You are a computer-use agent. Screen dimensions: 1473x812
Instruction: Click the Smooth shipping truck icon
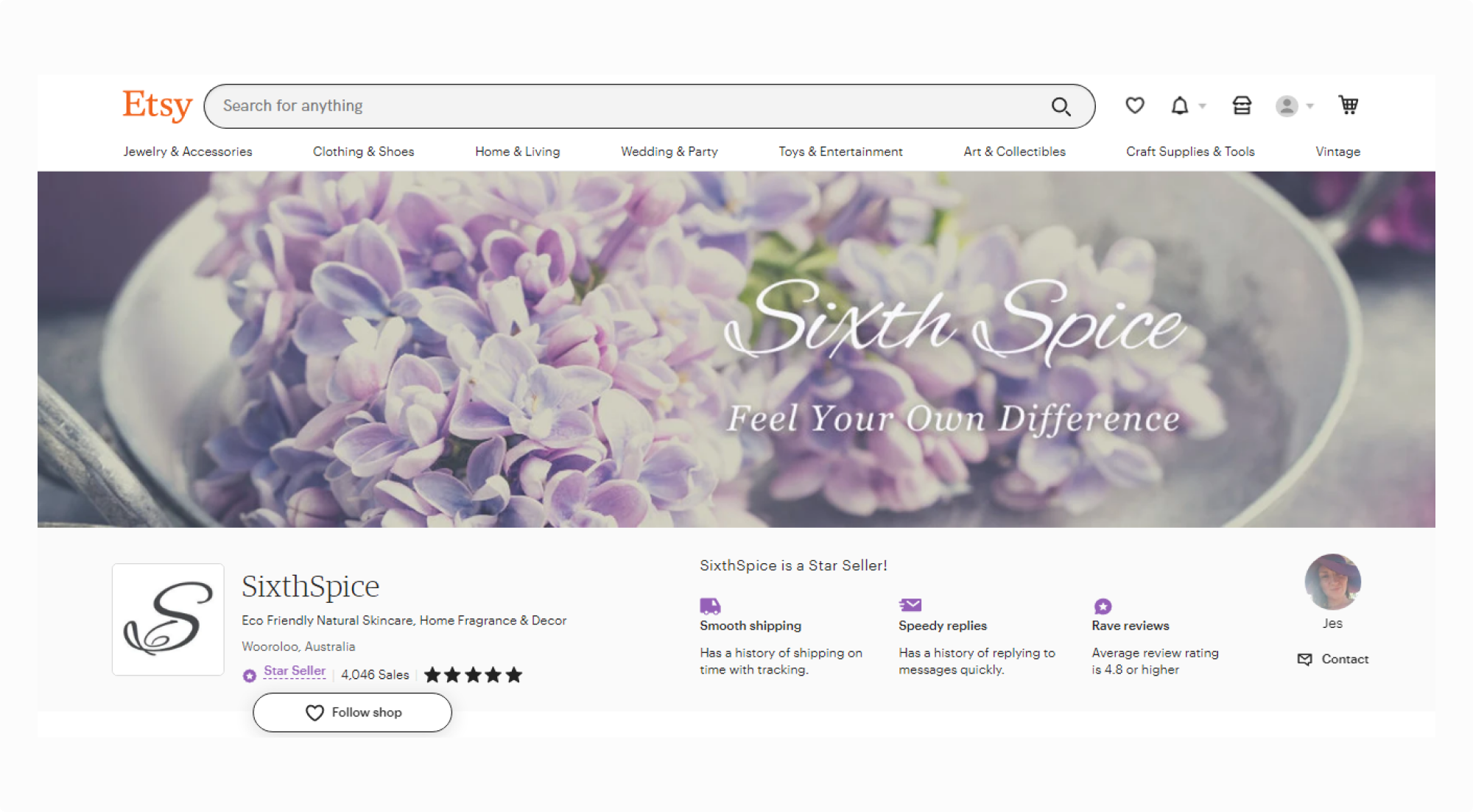[710, 606]
